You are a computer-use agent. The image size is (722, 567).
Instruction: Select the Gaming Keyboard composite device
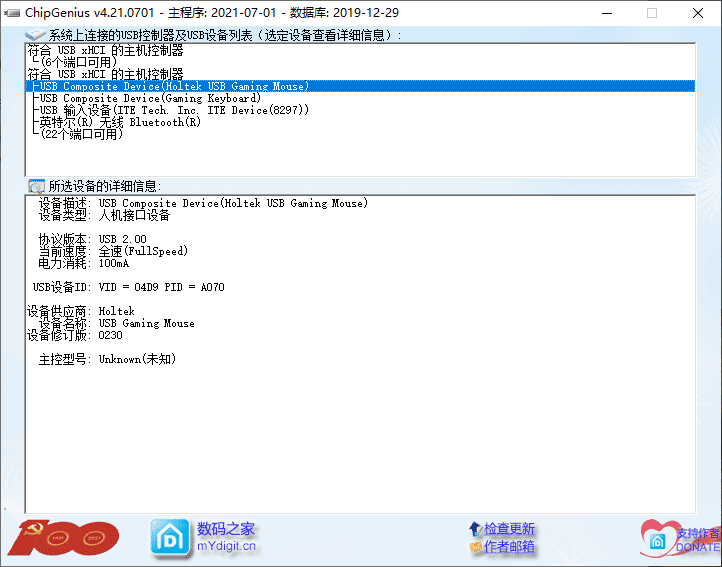(150, 98)
